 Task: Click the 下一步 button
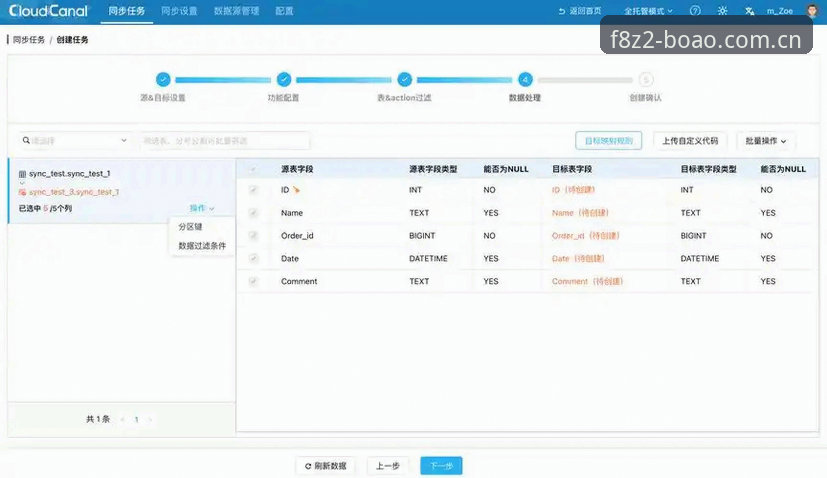(441, 466)
